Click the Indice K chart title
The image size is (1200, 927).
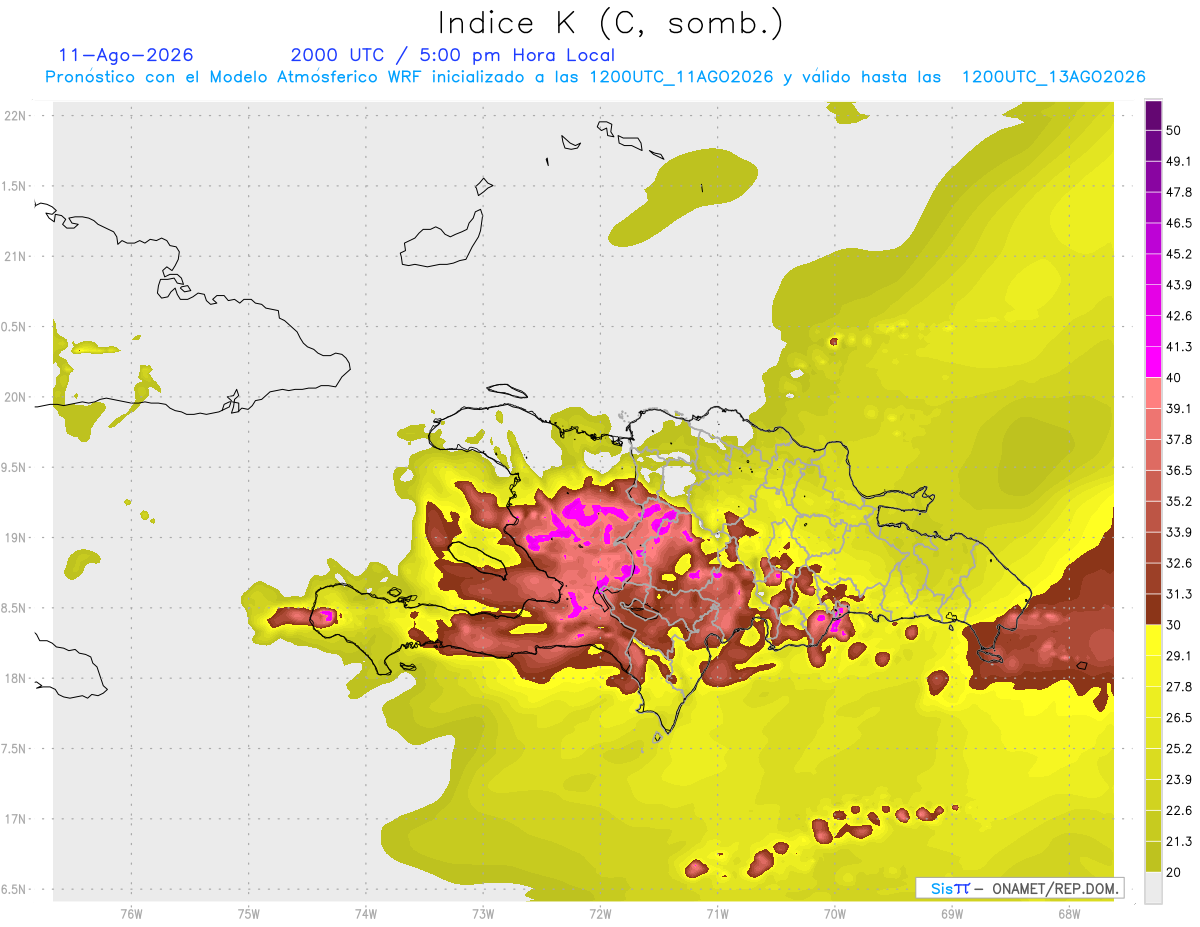(x=611, y=23)
